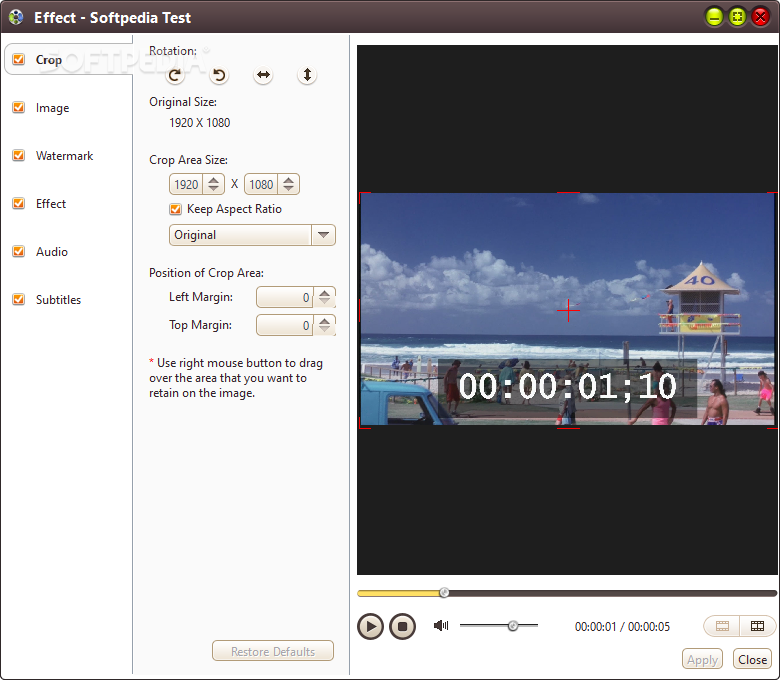
Task: Open the Subtitles tab
Action: 58,300
